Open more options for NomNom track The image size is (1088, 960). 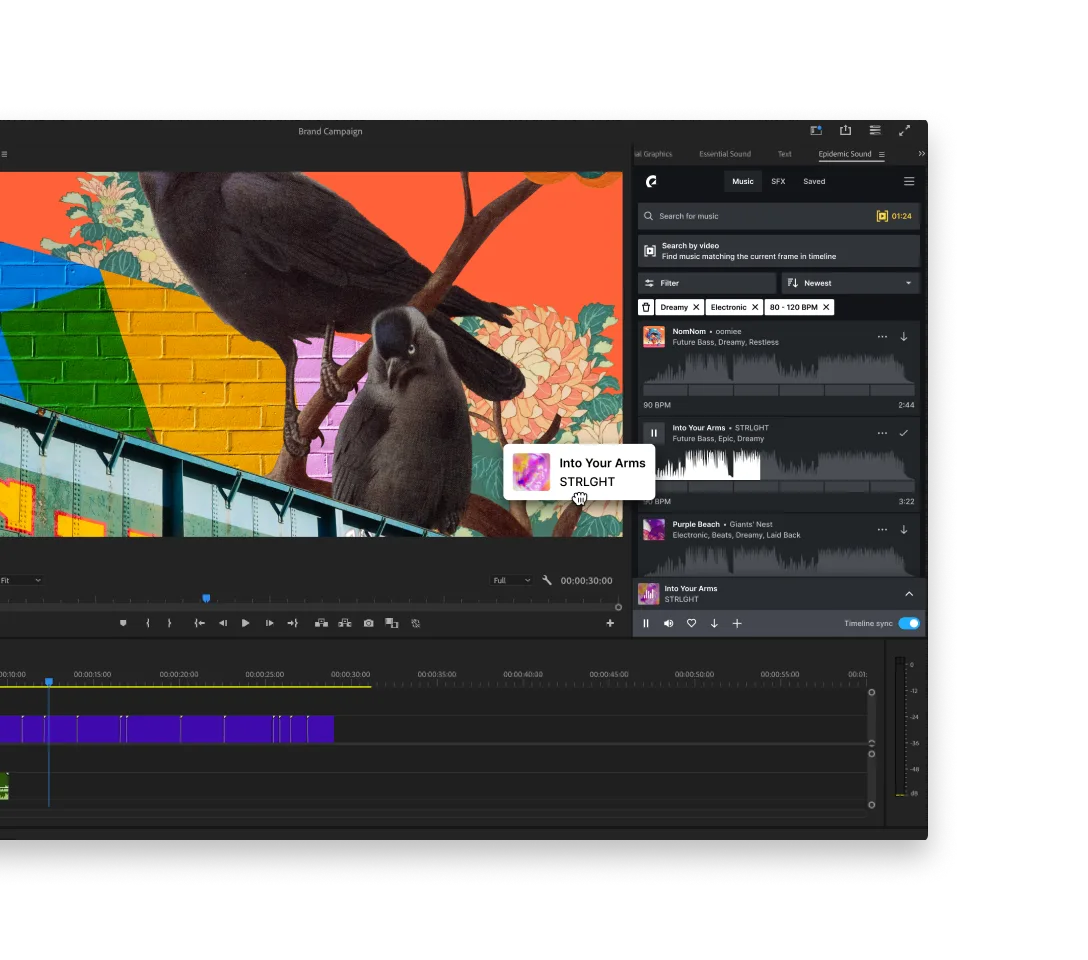[882, 336]
